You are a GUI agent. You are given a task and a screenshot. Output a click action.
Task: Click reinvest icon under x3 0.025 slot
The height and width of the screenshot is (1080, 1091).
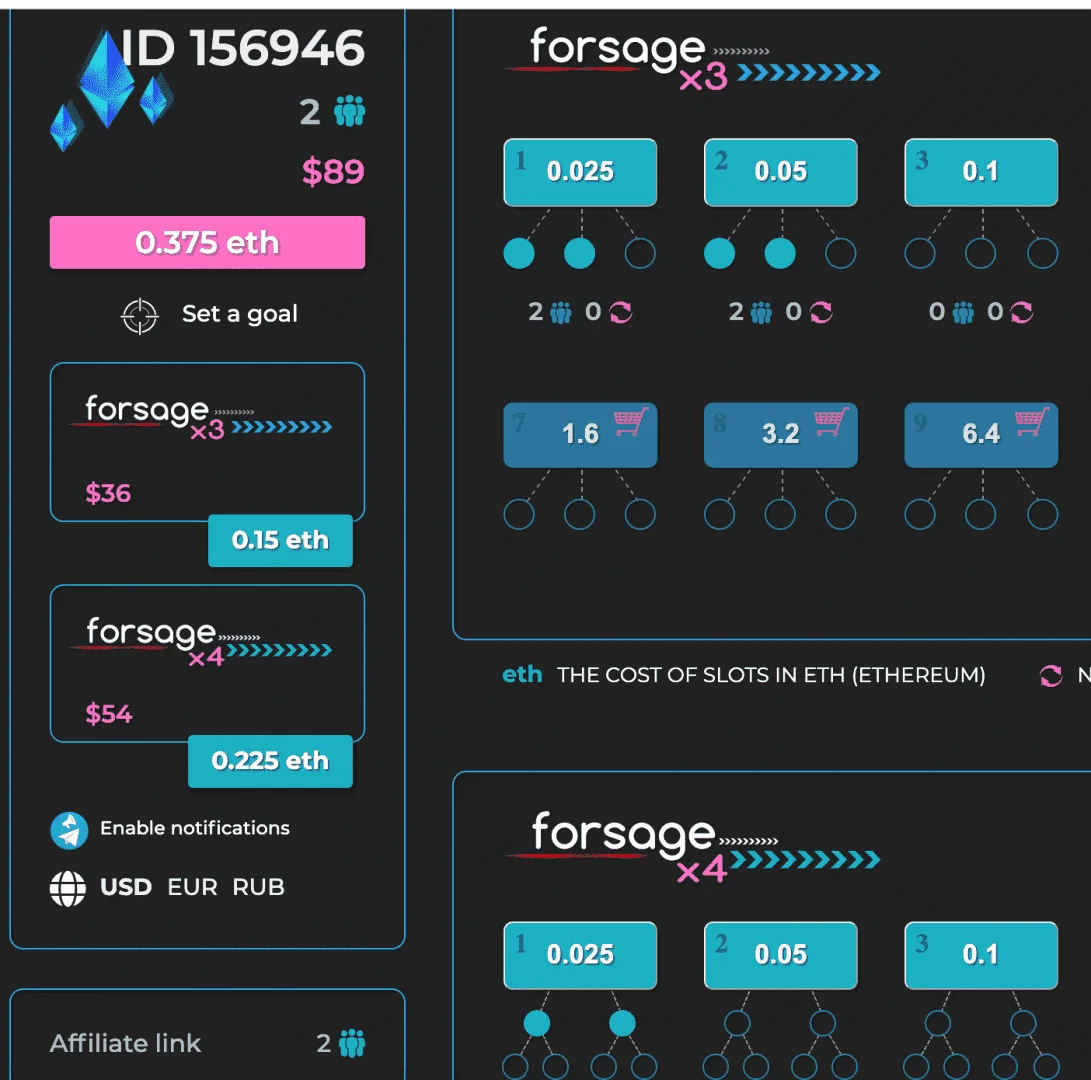pyautogui.click(x=621, y=312)
